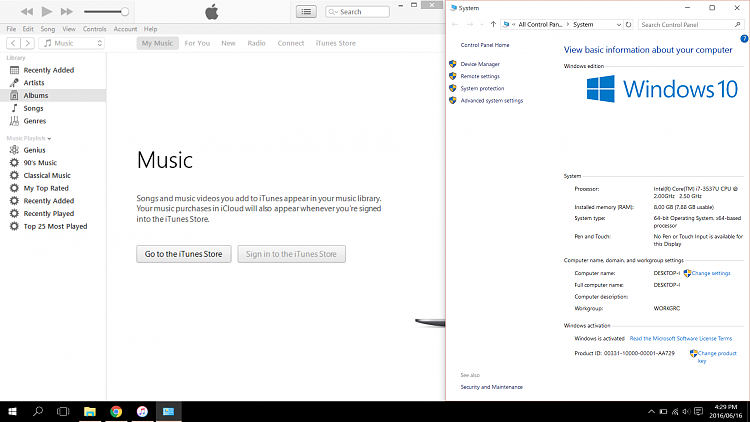This screenshot has width=750, height=422.
Task: Open the Windows Start menu
Action: (12, 411)
